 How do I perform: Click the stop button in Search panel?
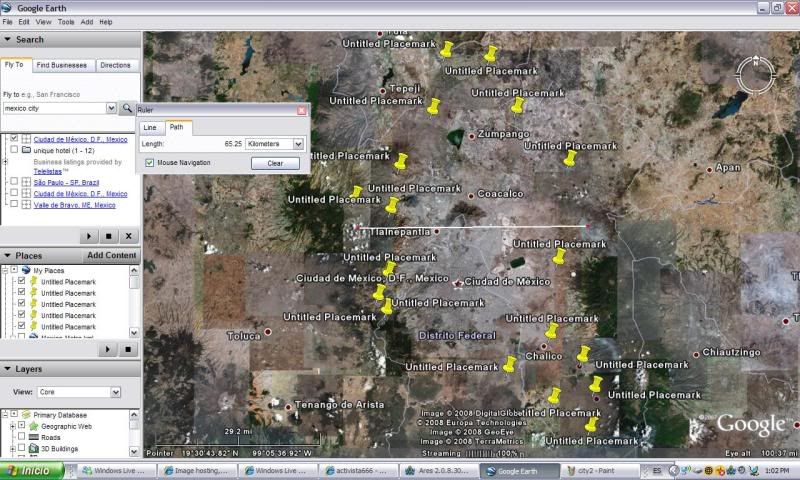pos(108,236)
